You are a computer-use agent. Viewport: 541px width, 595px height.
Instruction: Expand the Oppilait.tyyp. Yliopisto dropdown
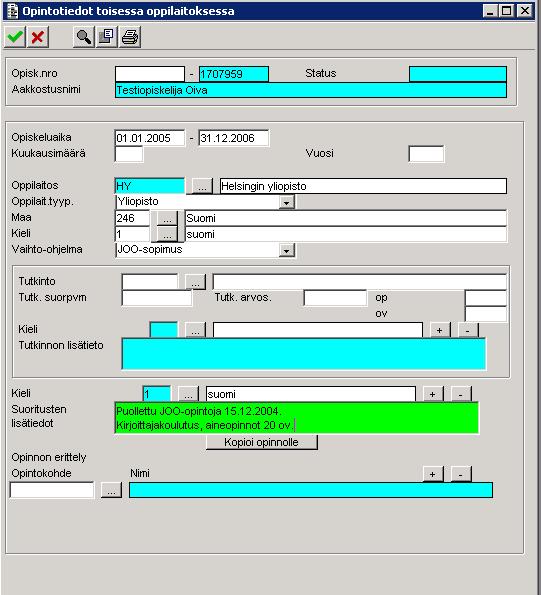pos(287,202)
